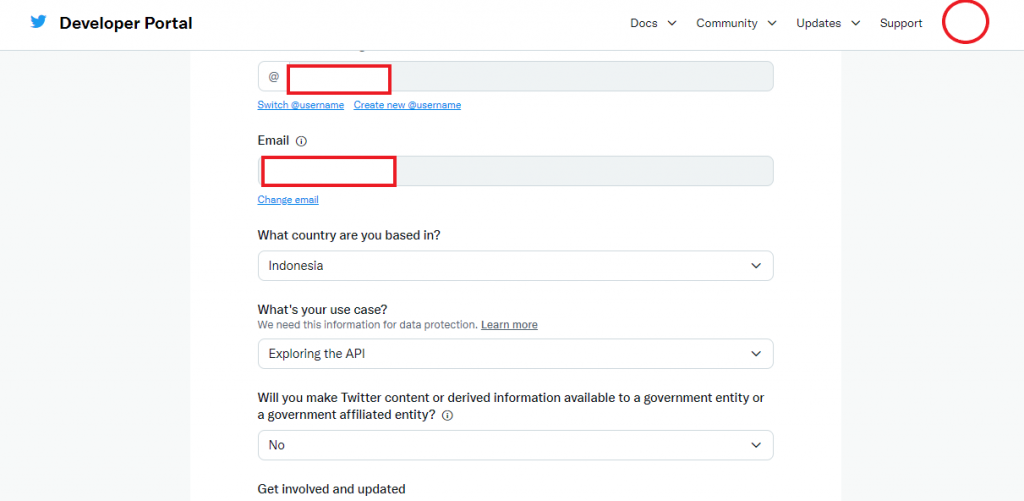The image size is (1024, 501).
Task: Click the Change email link
Action: (x=288, y=200)
